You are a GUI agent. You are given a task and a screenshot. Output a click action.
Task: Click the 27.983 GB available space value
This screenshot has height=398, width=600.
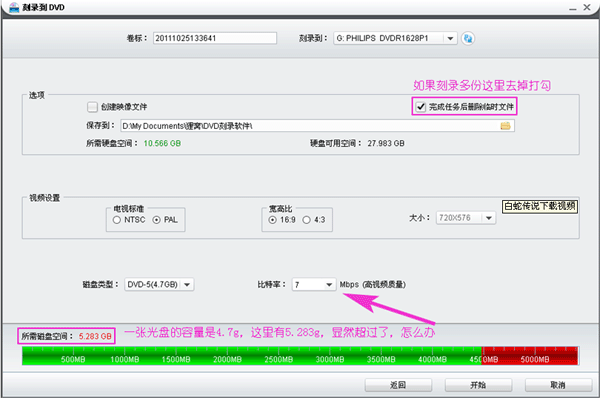[x=386, y=144]
